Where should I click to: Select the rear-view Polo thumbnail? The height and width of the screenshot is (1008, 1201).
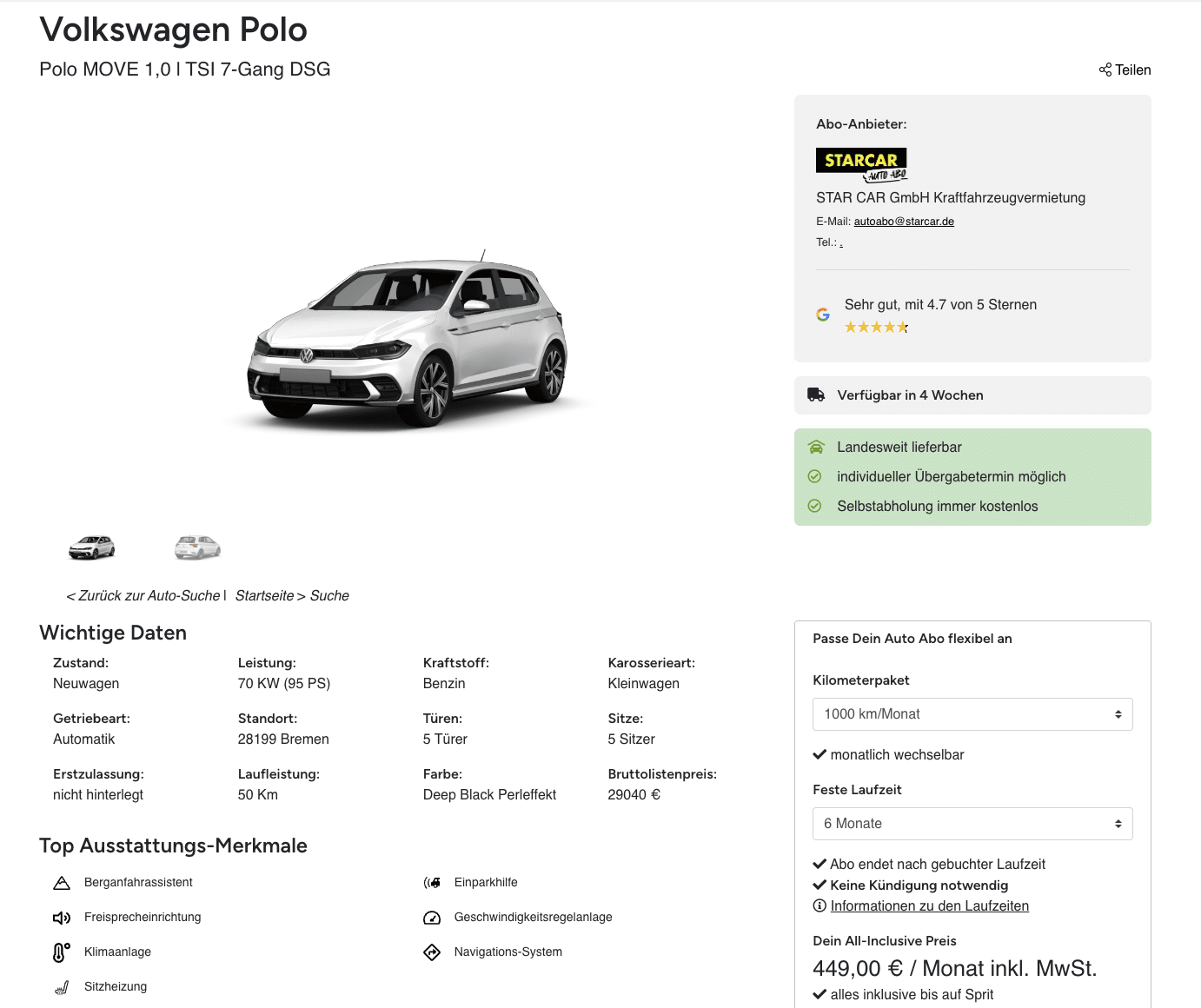click(198, 547)
